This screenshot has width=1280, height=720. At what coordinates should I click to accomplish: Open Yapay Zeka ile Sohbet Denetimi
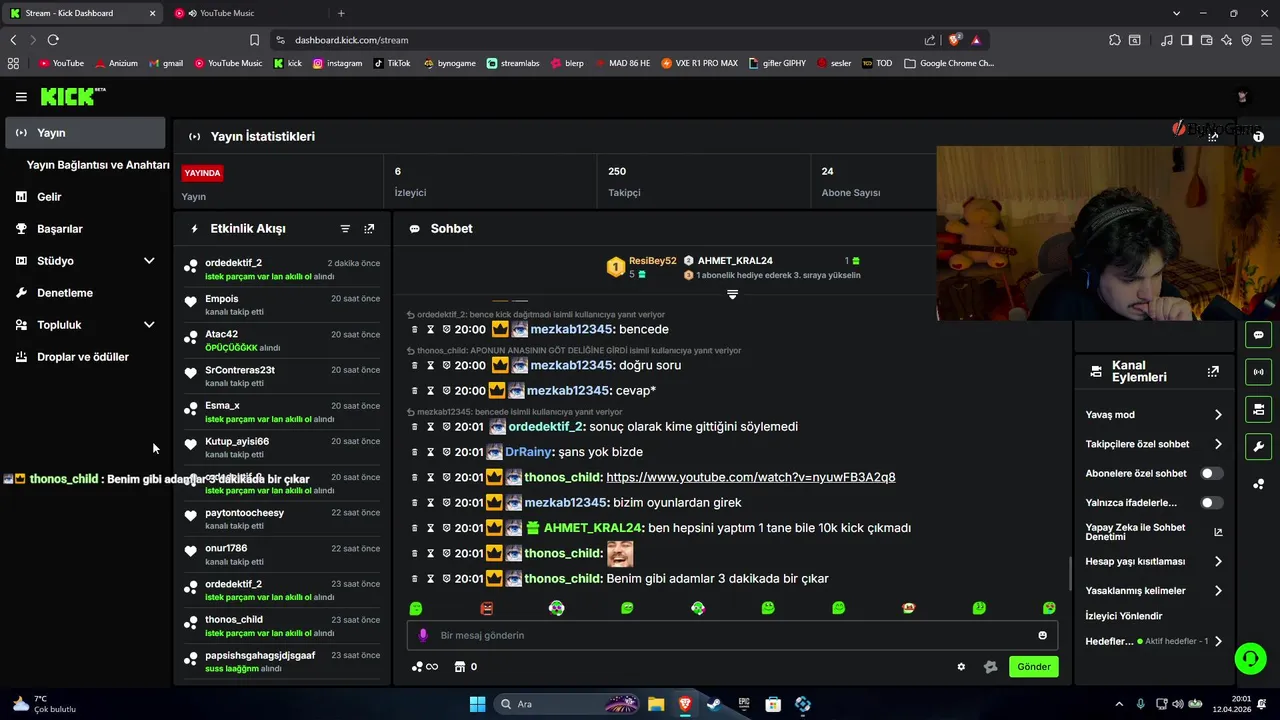1154,532
